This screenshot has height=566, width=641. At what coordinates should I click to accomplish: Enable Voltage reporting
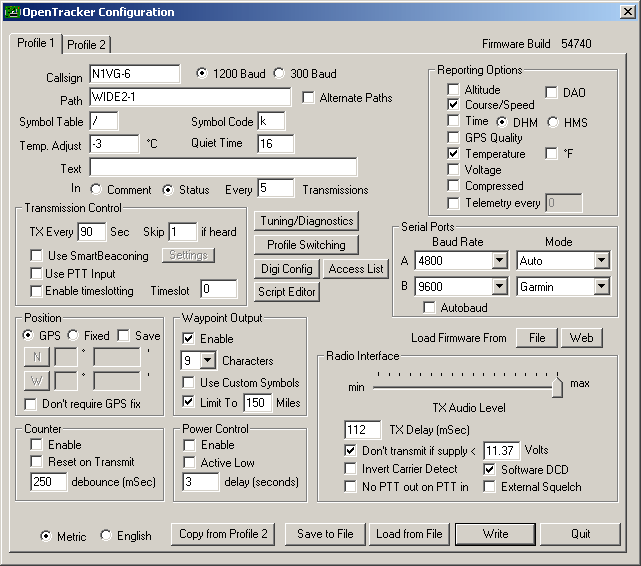(x=453, y=169)
